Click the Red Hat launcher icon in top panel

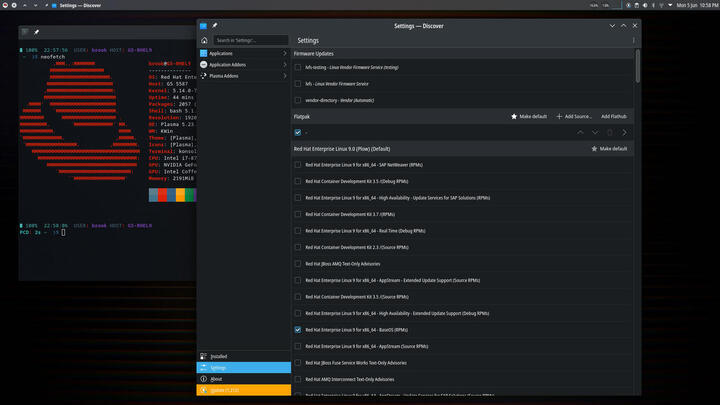coord(5,6)
